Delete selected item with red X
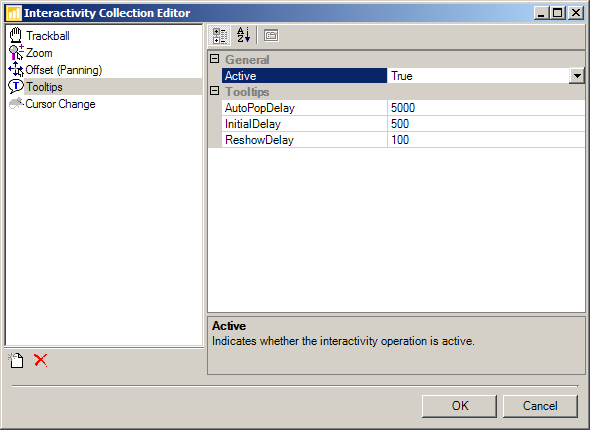Screen dimensions: 590x430 40,360
